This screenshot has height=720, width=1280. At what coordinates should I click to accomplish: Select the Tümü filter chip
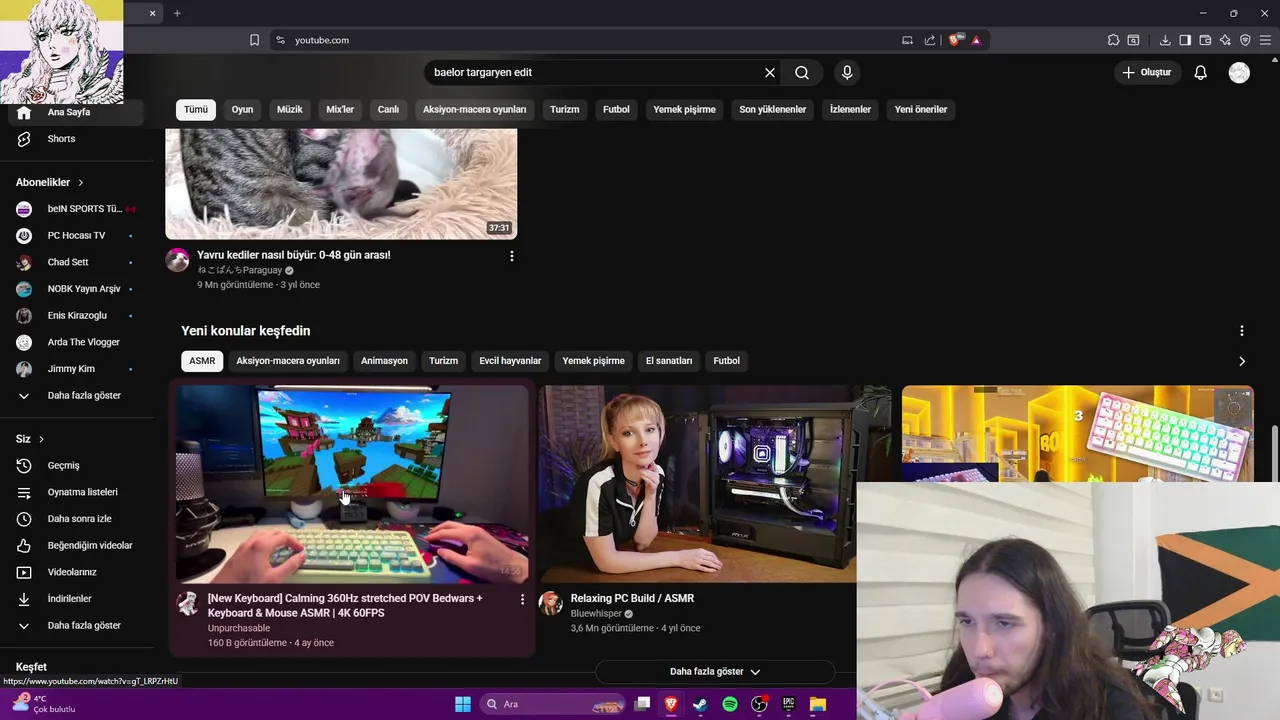coord(196,109)
